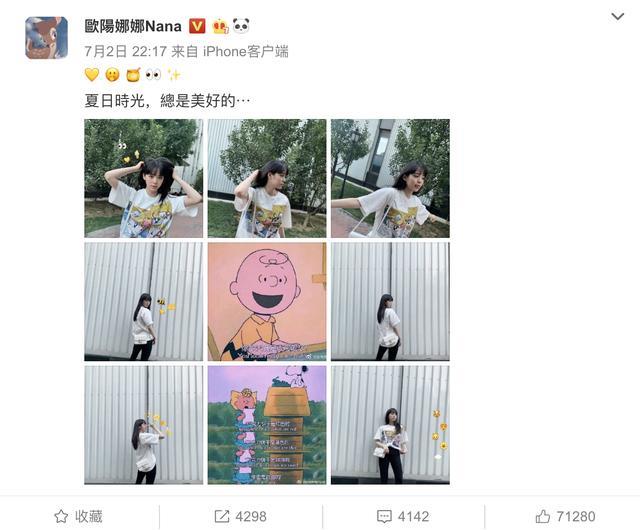This screenshot has height=530, width=640.
Task: Repost using the share icon 4298
Action: [240, 516]
